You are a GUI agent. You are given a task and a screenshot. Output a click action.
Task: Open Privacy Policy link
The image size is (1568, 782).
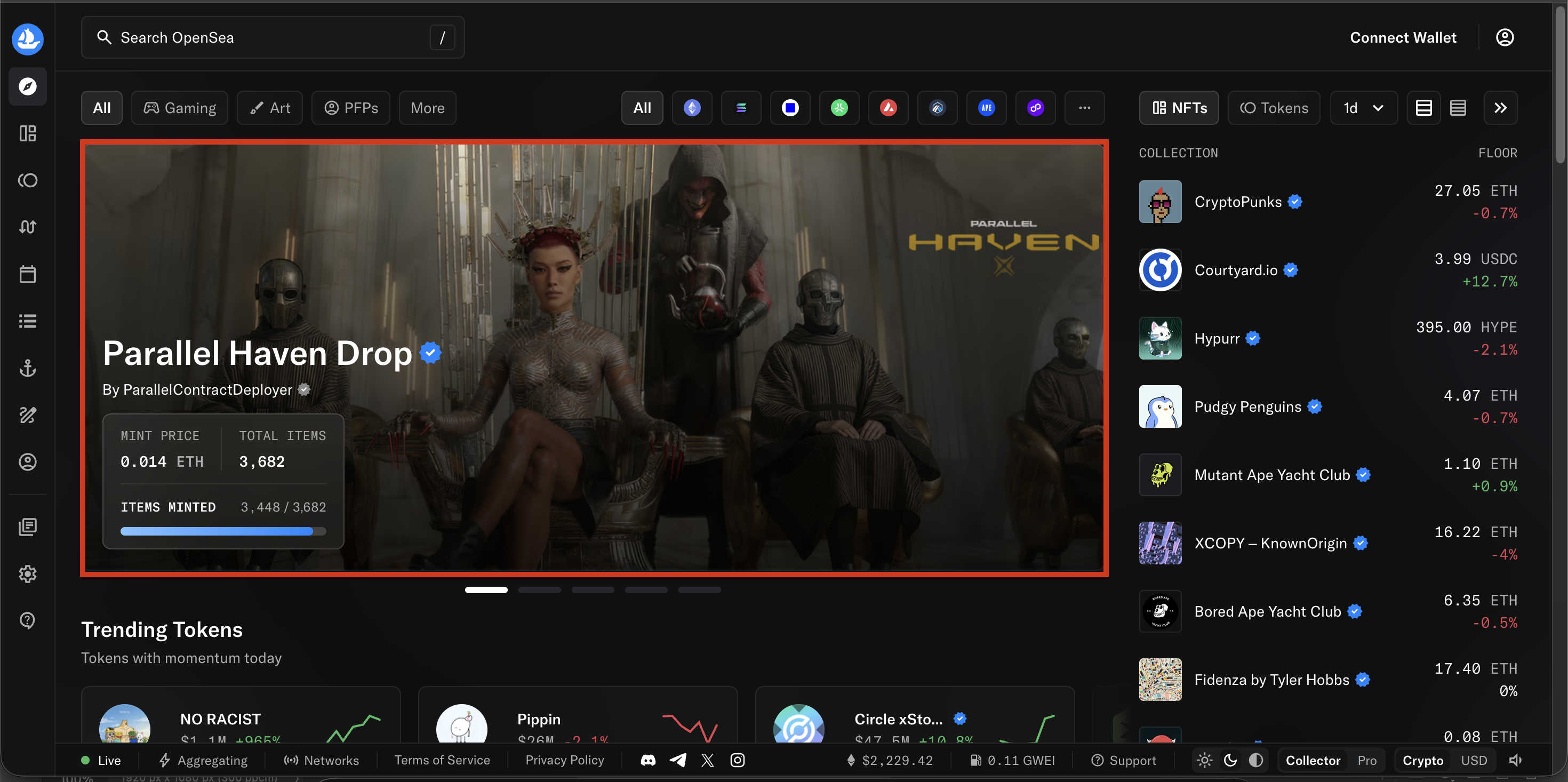(564, 760)
